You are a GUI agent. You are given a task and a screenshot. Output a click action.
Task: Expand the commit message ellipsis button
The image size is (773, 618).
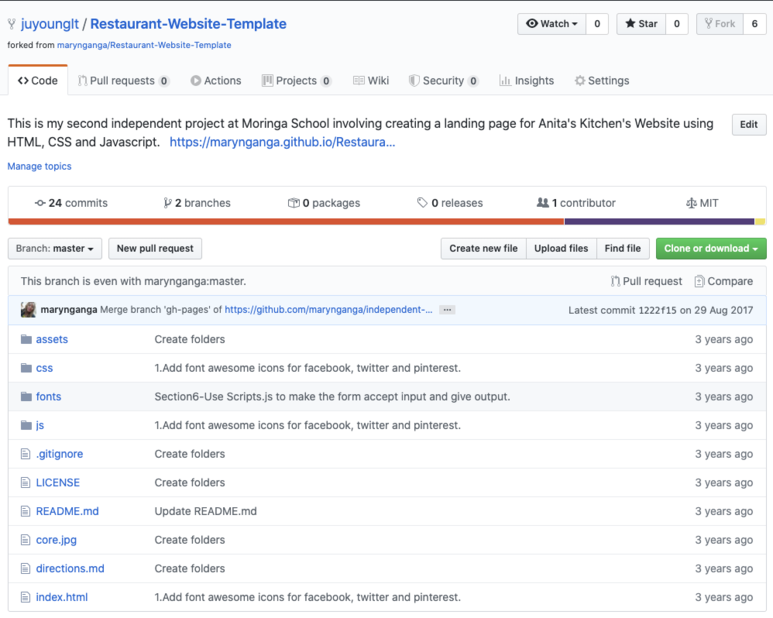(447, 309)
